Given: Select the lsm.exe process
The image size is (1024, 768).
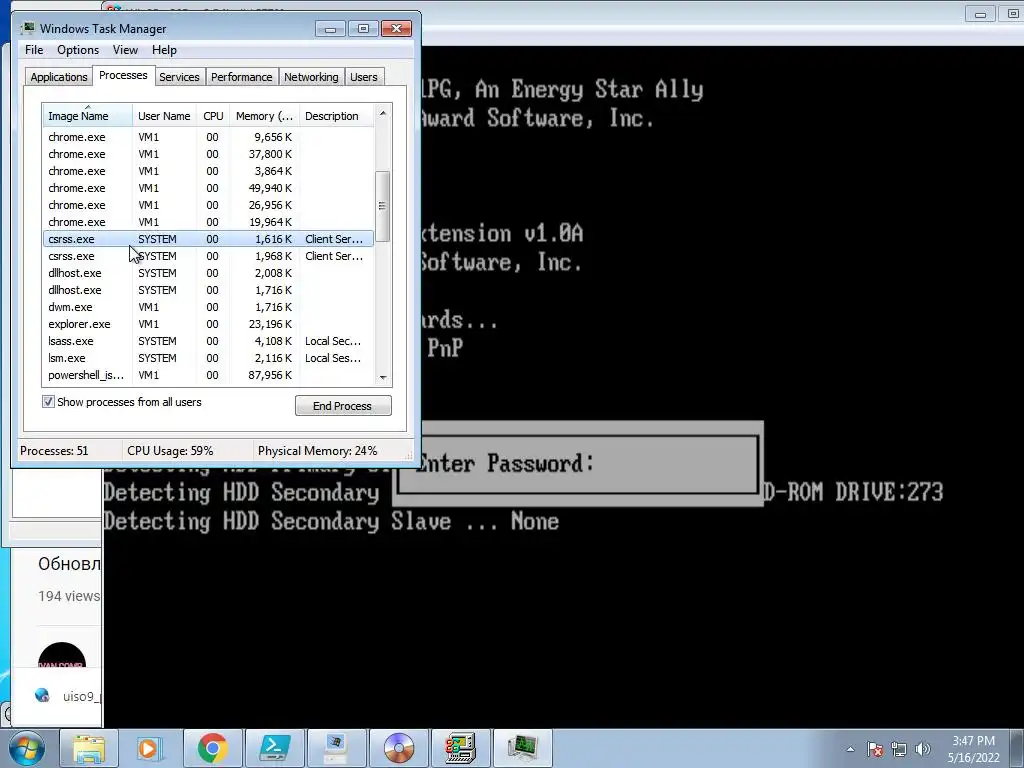Looking at the screenshot, I should pos(208,358).
